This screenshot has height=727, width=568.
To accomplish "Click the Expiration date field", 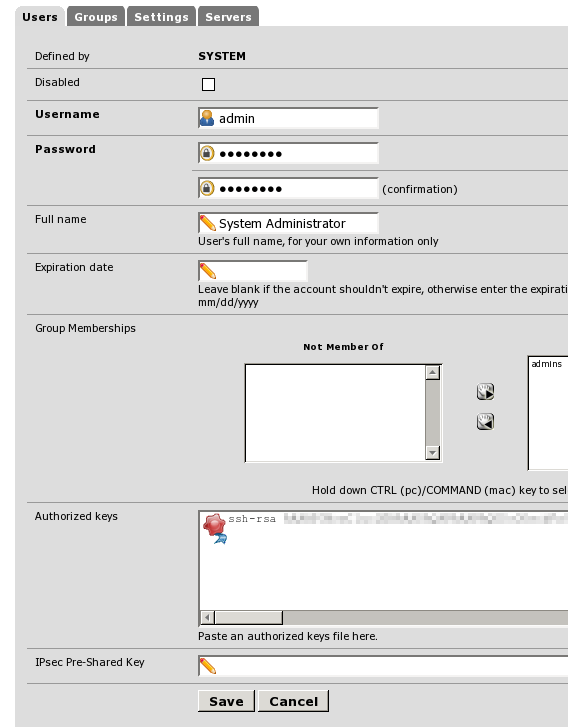I will click(253, 271).
